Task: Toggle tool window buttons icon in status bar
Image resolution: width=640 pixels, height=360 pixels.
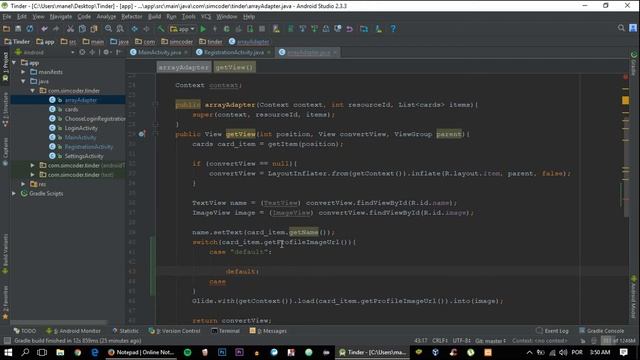Action: coord(7,340)
